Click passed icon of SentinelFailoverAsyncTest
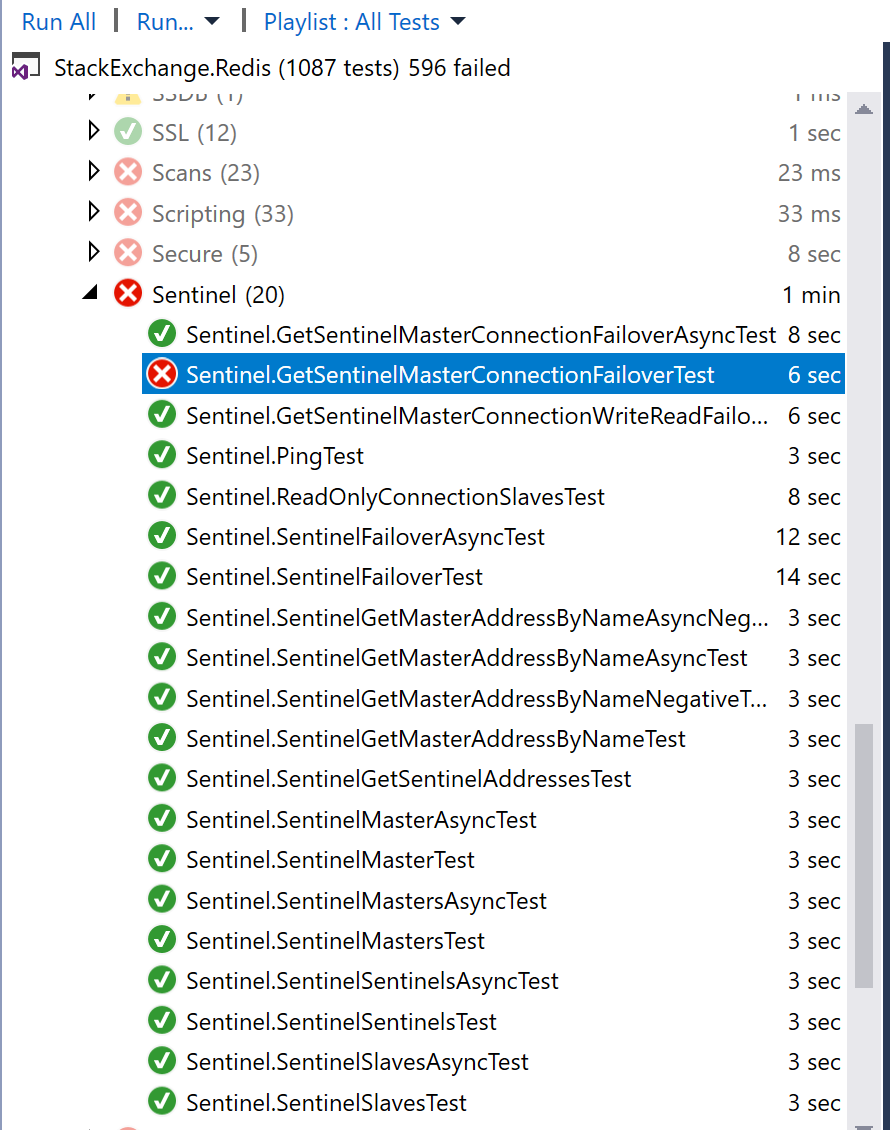Image resolution: width=890 pixels, height=1130 pixels. point(161,535)
